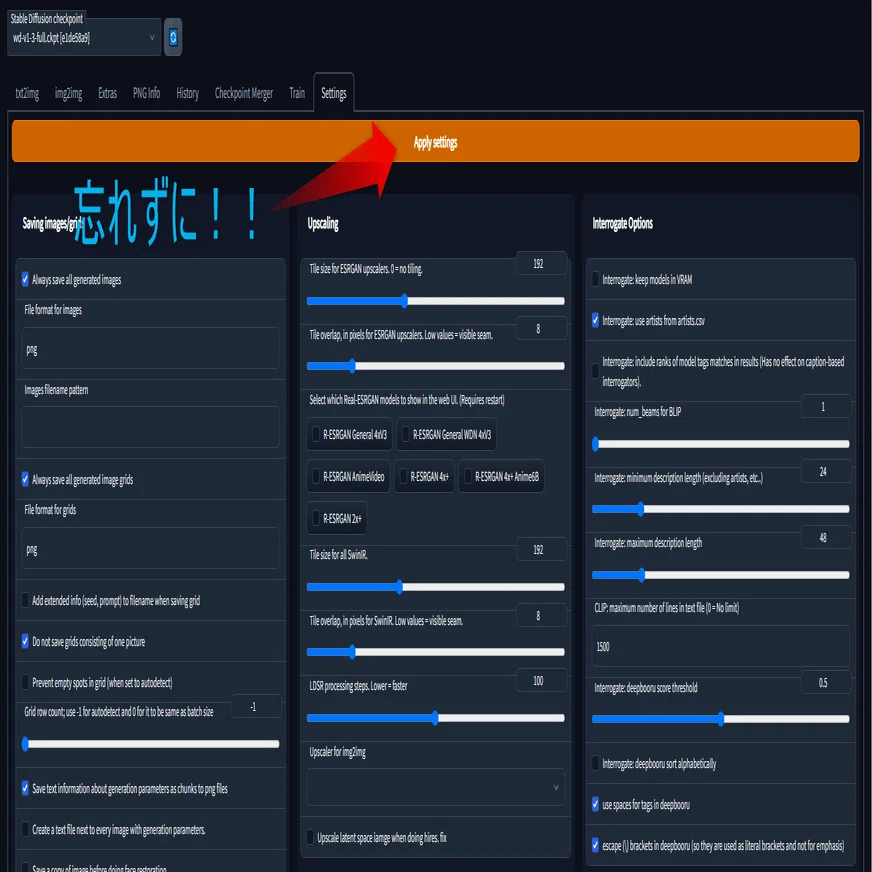The image size is (872, 872).
Task: Click the Apply settings button
Action: [x=435, y=142]
